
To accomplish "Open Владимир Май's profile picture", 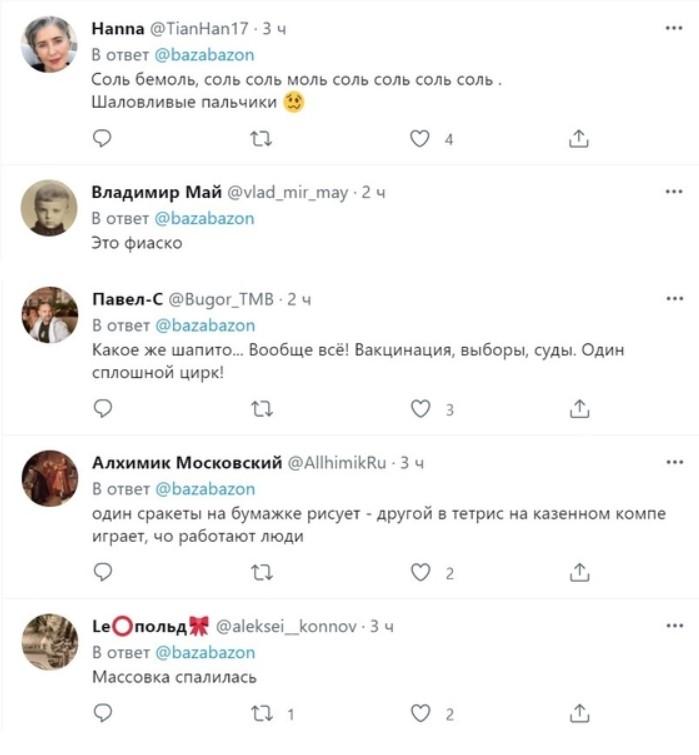I will [x=49, y=207].
